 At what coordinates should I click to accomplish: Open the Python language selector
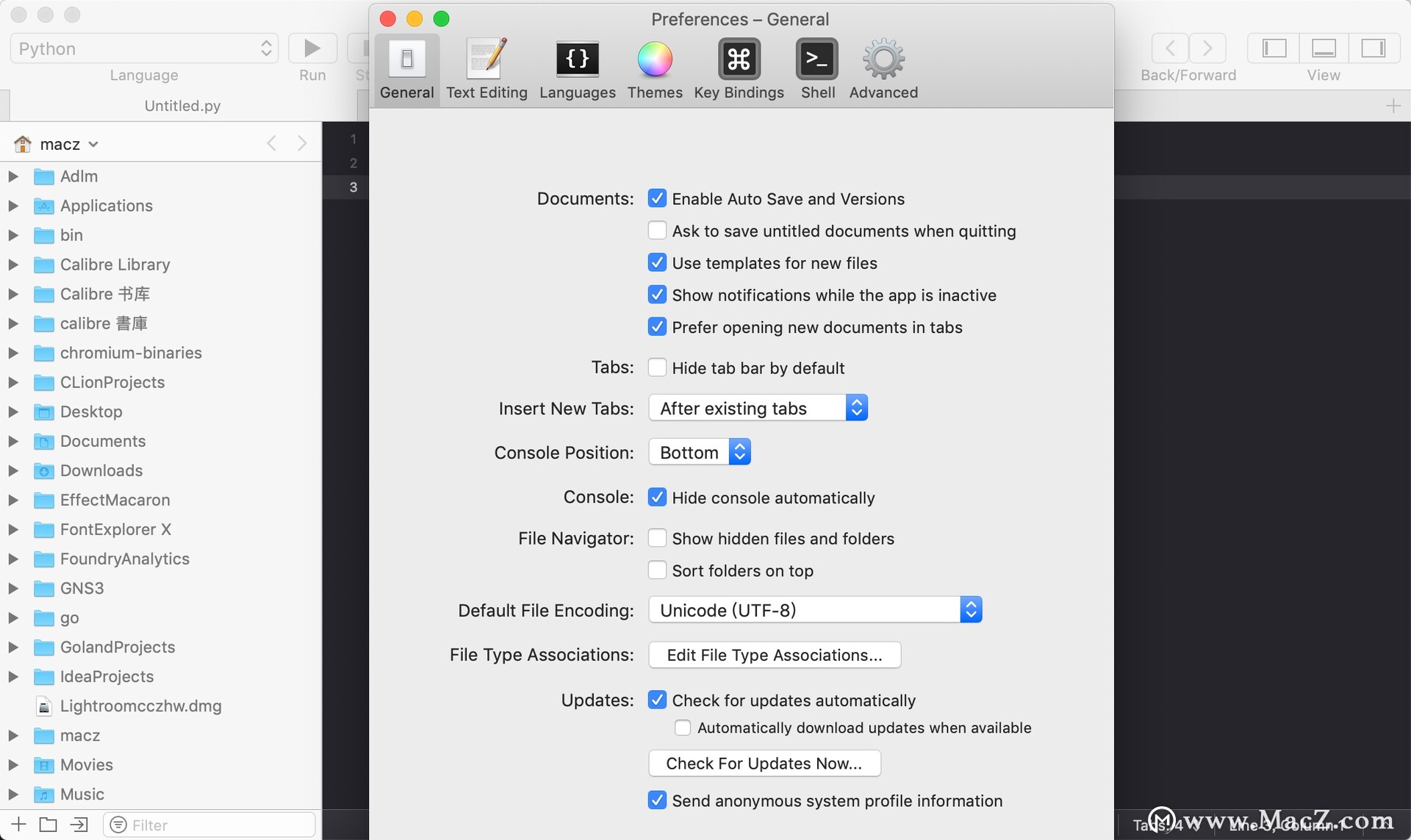[x=144, y=49]
